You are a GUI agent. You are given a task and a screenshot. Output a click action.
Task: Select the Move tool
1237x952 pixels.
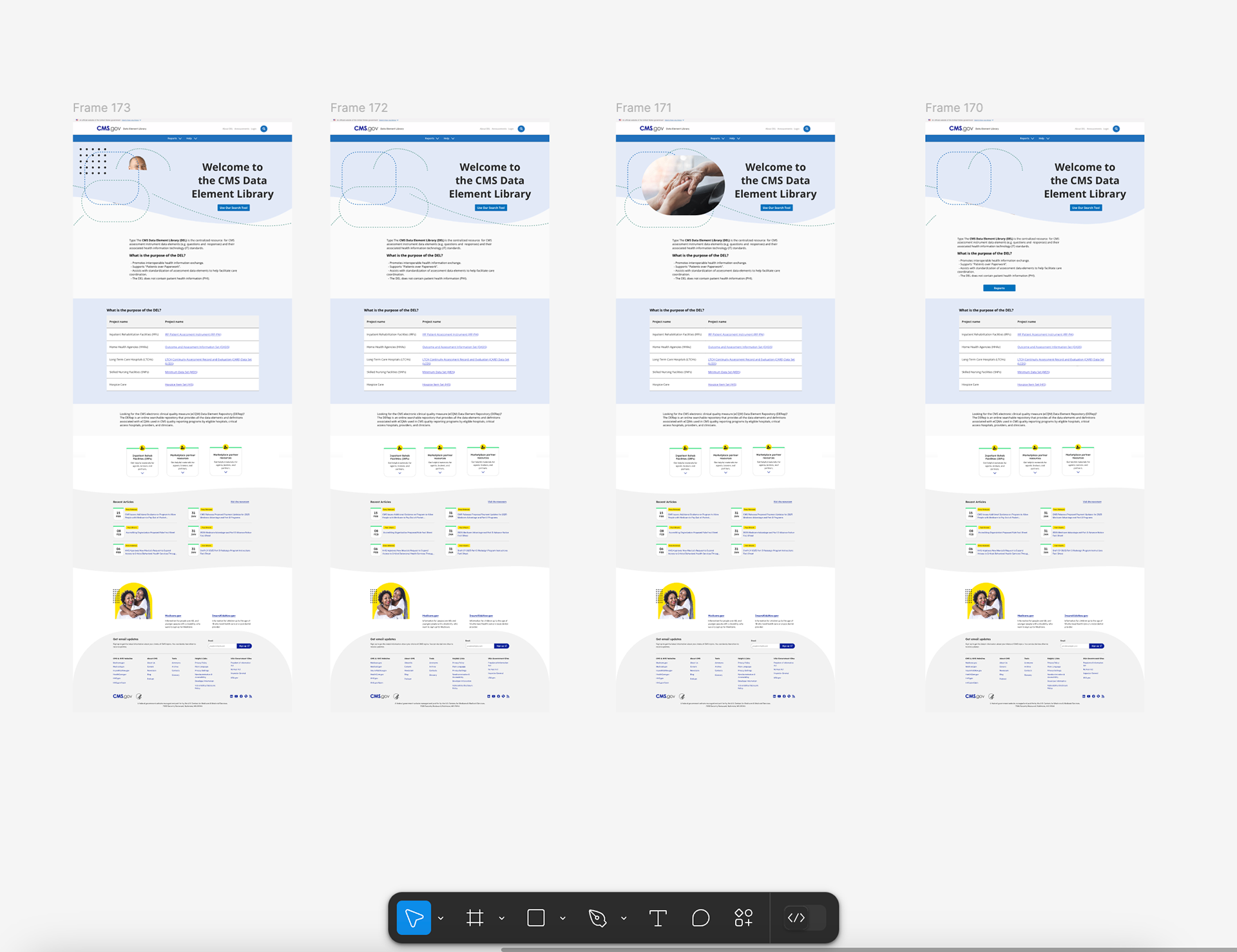coord(414,918)
